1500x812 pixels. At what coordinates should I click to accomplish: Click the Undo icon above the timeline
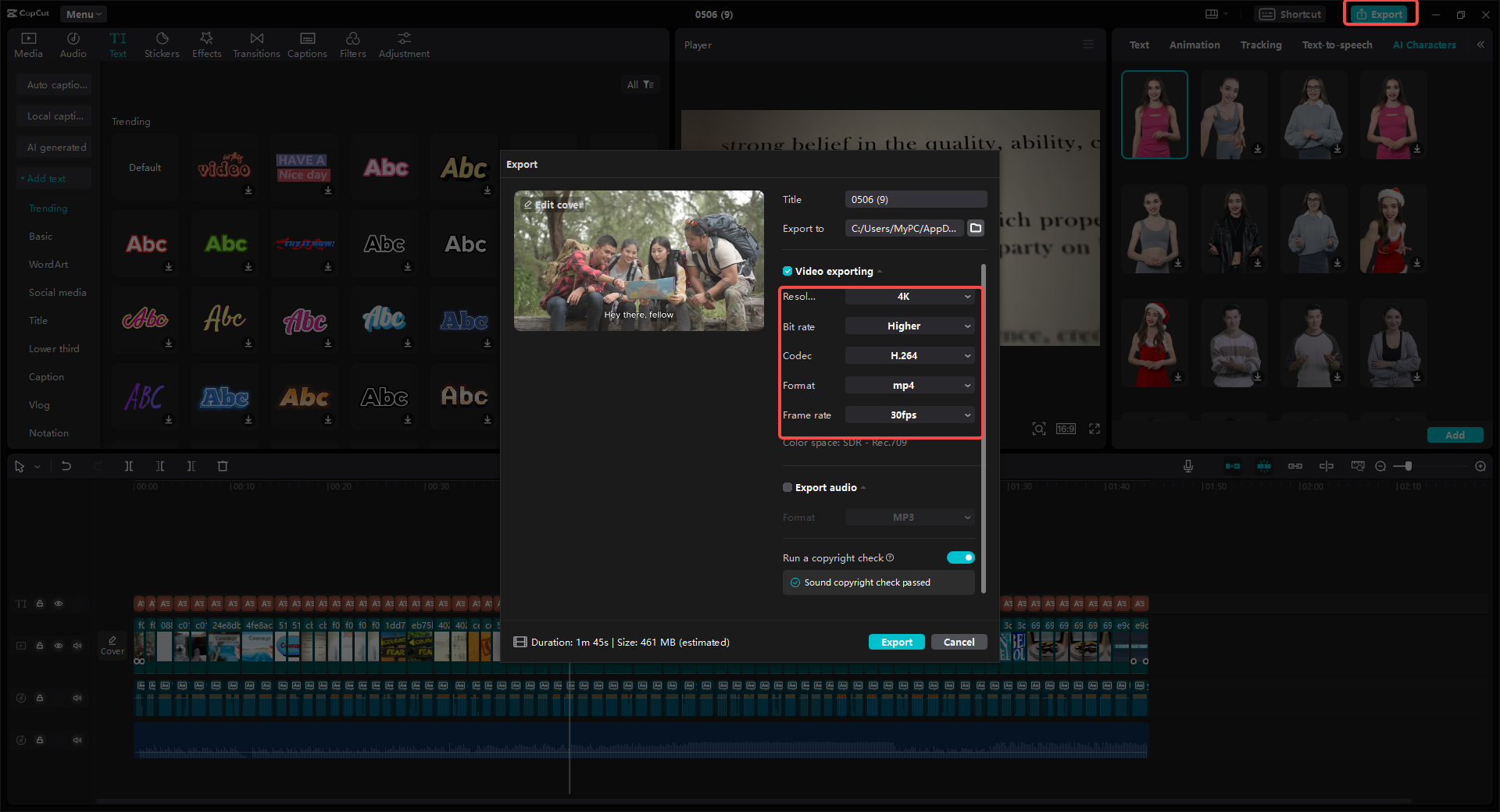click(x=66, y=466)
